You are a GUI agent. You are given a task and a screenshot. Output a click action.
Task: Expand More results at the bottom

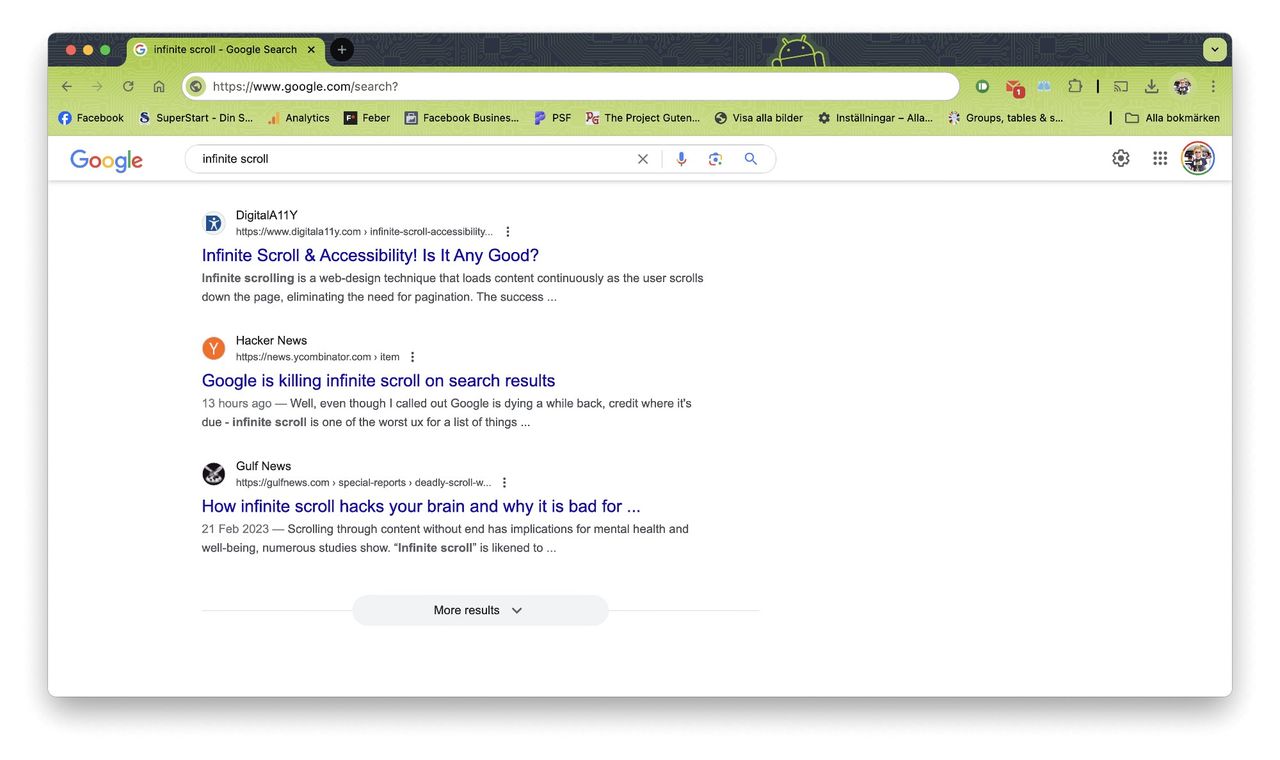pyautogui.click(x=479, y=610)
